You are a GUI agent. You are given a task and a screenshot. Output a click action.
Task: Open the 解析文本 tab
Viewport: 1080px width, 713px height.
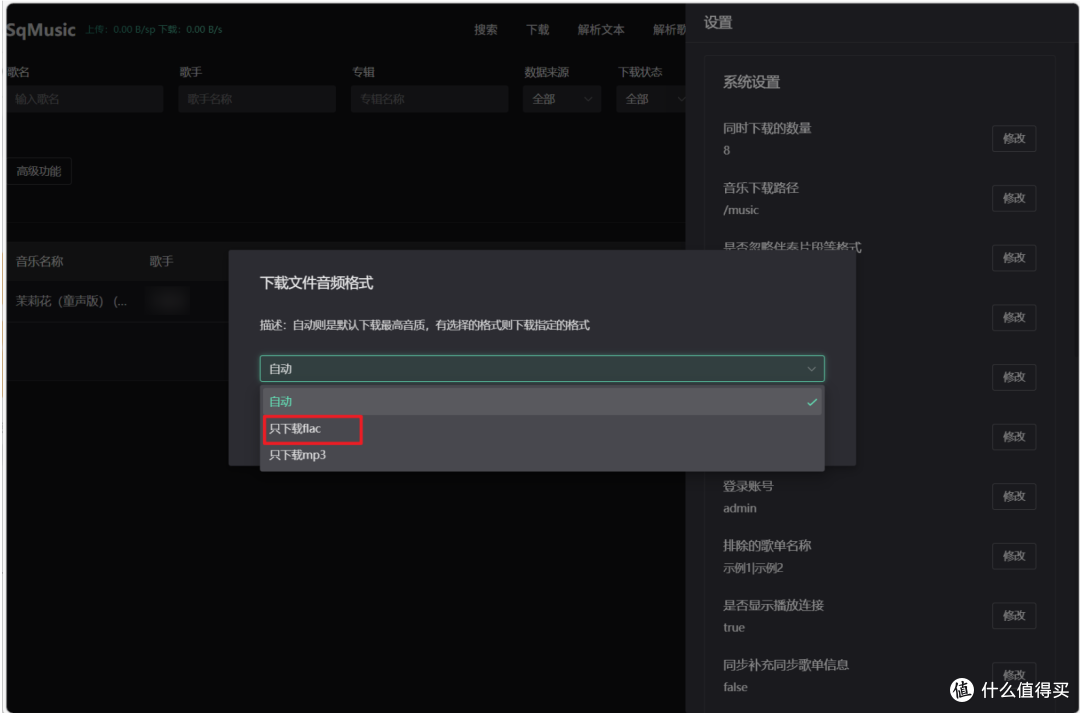pyautogui.click(x=601, y=30)
